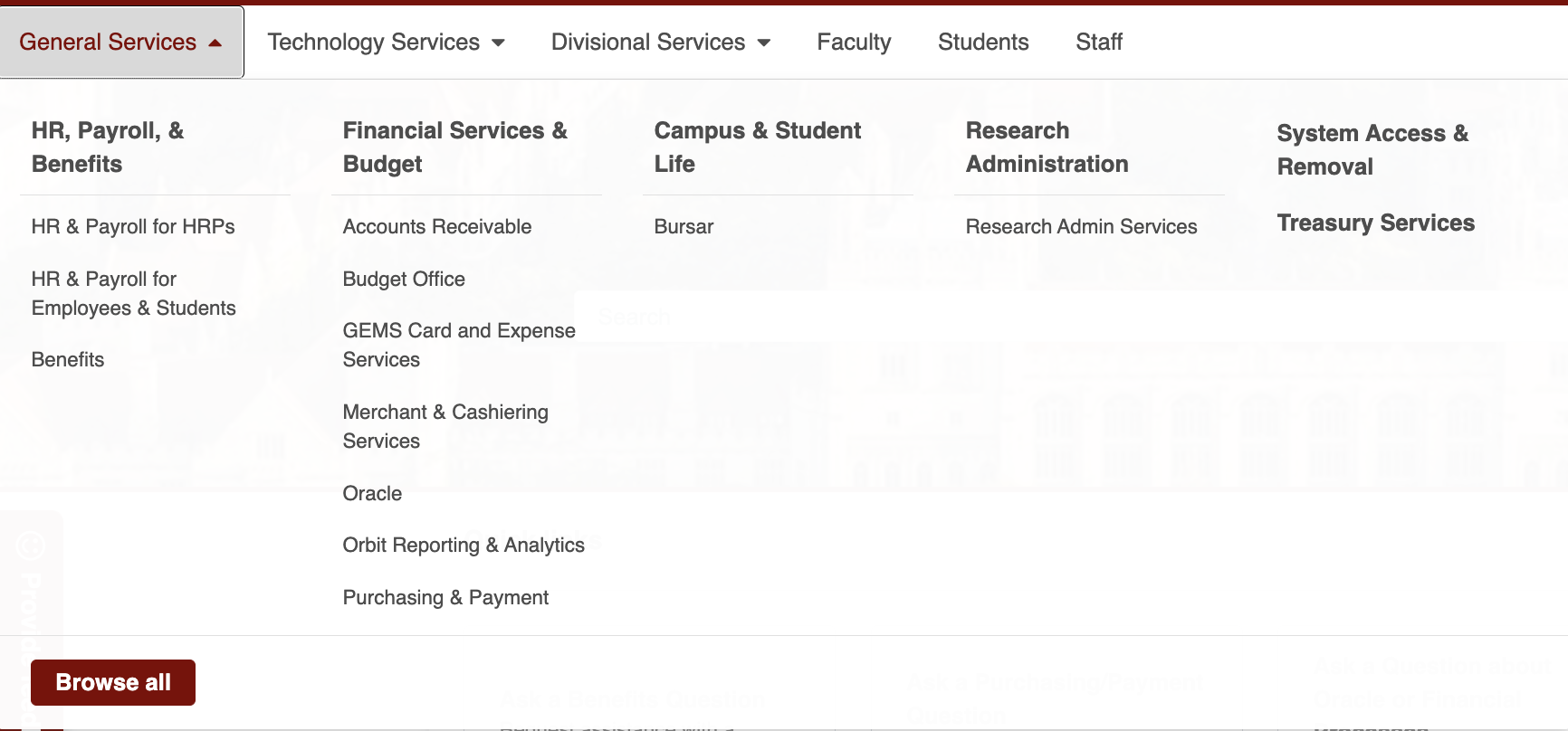Click the Browse all button

pyautogui.click(x=113, y=682)
